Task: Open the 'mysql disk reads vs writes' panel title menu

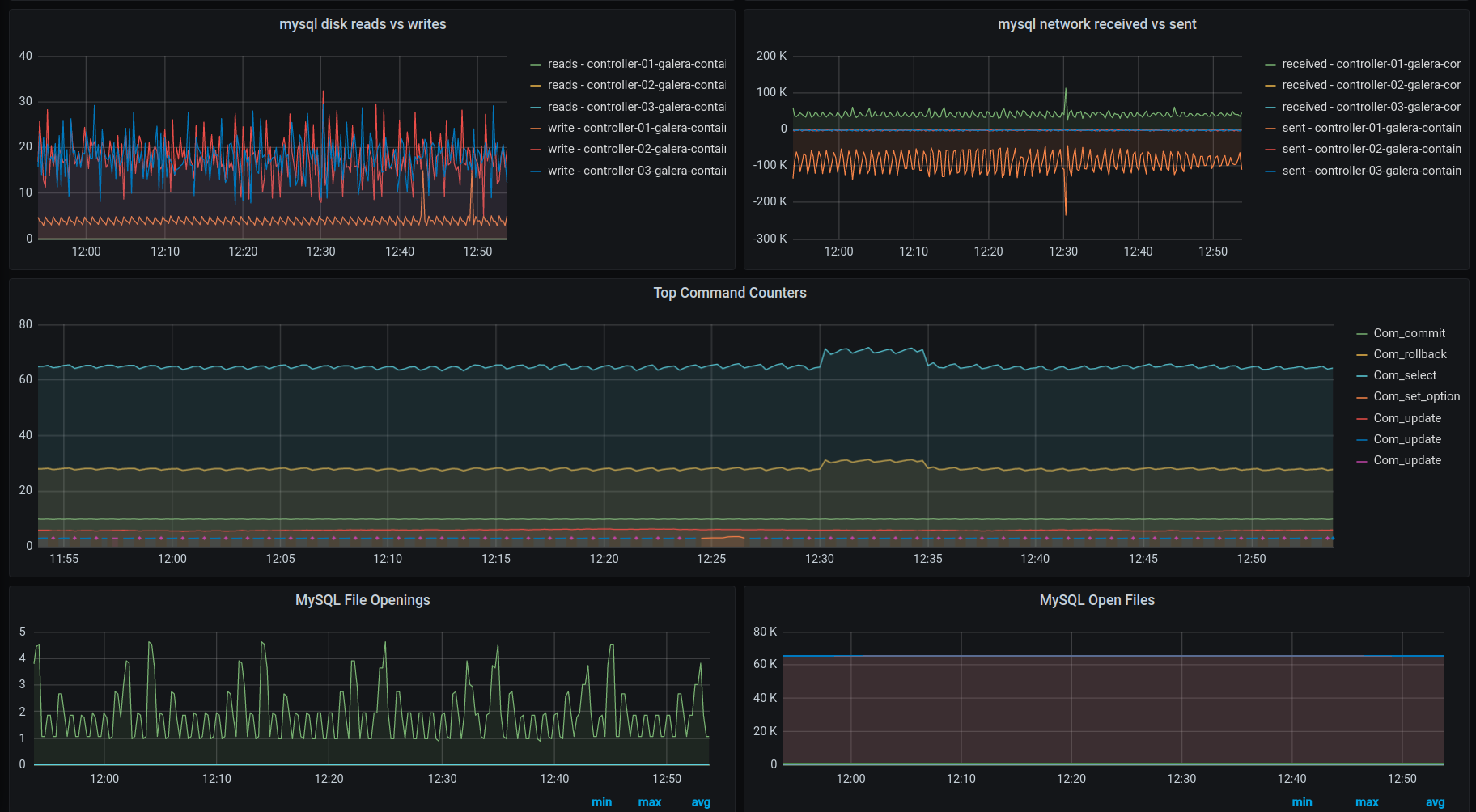Action: coord(363,24)
